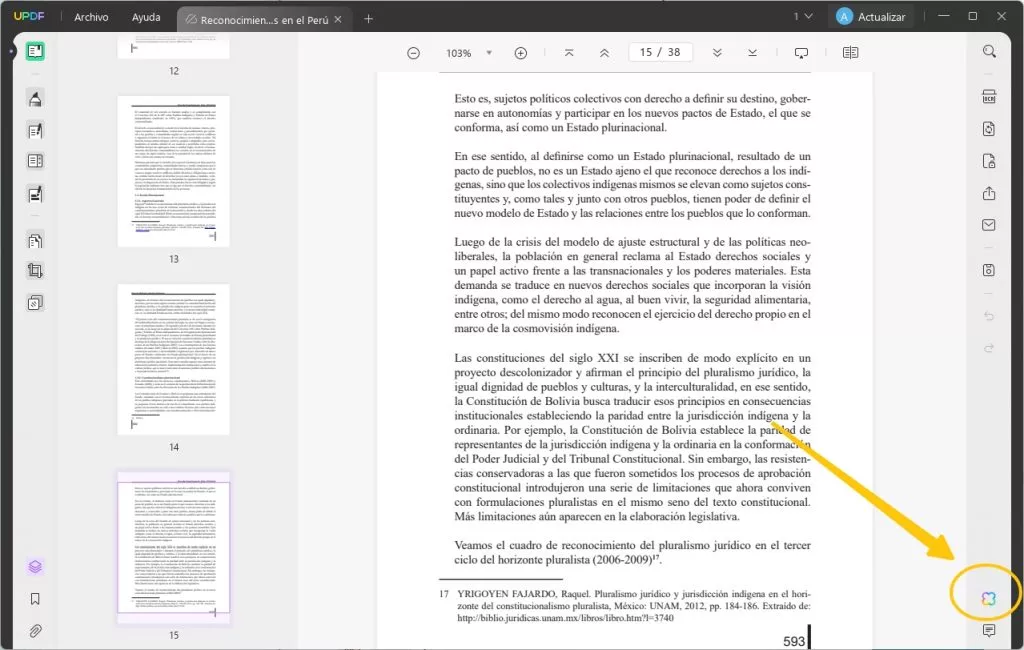Viewport: 1024px width, 650px height.
Task: Open the Crop Pages tool
Action: [x=35, y=270]
